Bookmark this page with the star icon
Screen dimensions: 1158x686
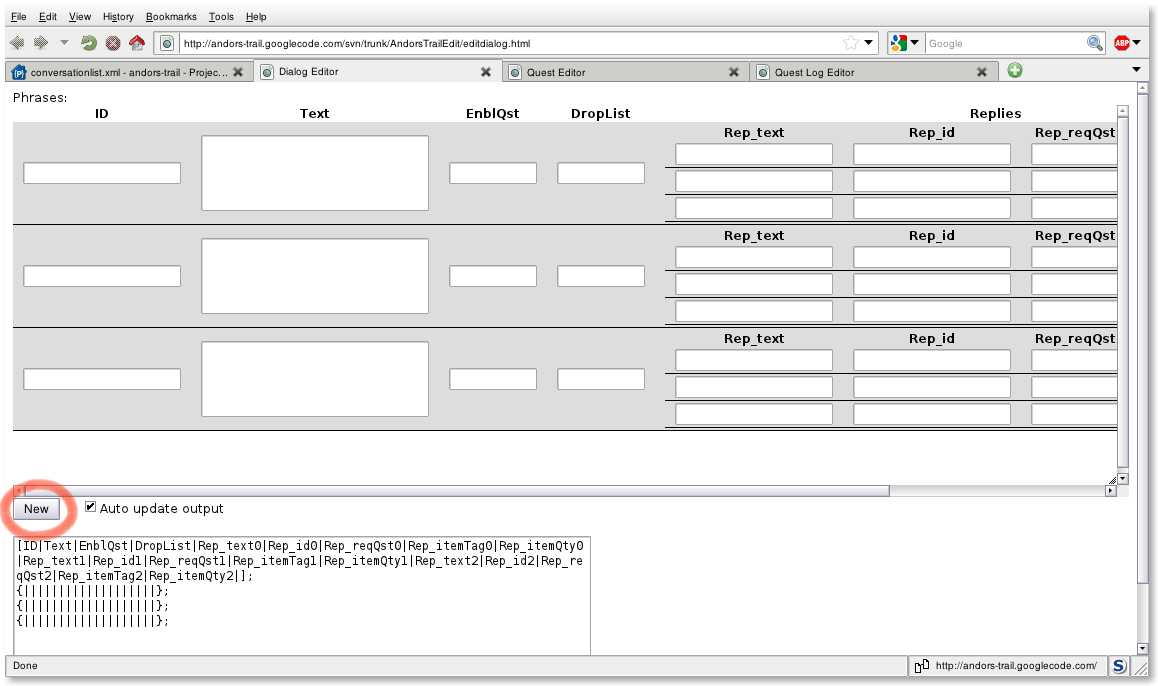850,43
